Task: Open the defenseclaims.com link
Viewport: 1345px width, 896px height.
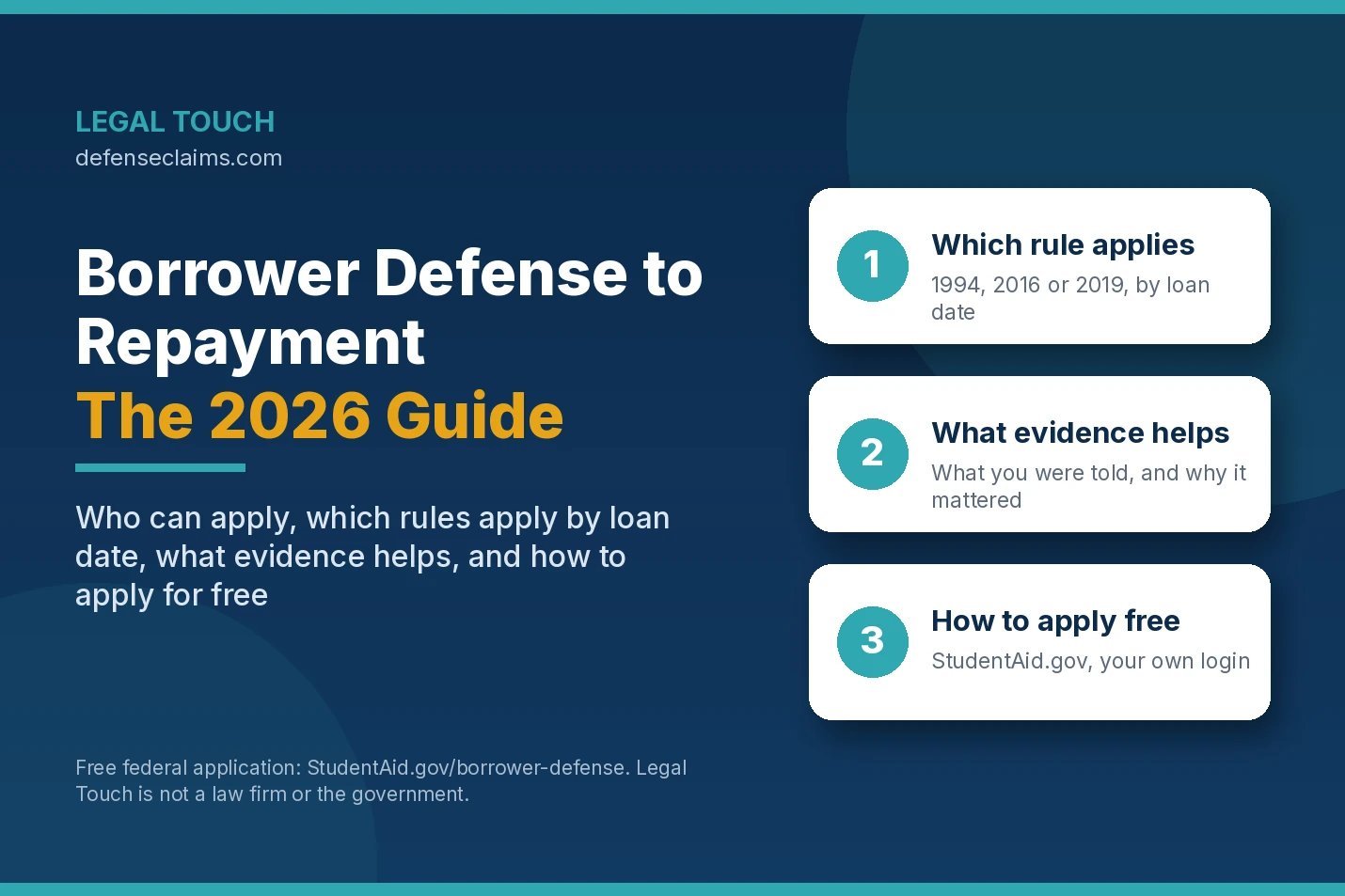Action: coord(179,158)
